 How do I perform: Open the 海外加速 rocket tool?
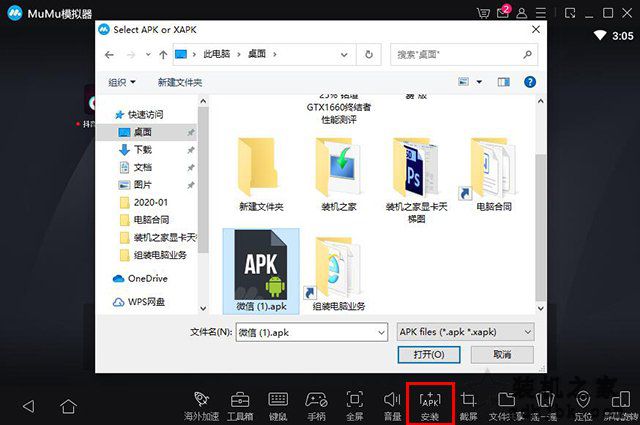coord(201,405)
